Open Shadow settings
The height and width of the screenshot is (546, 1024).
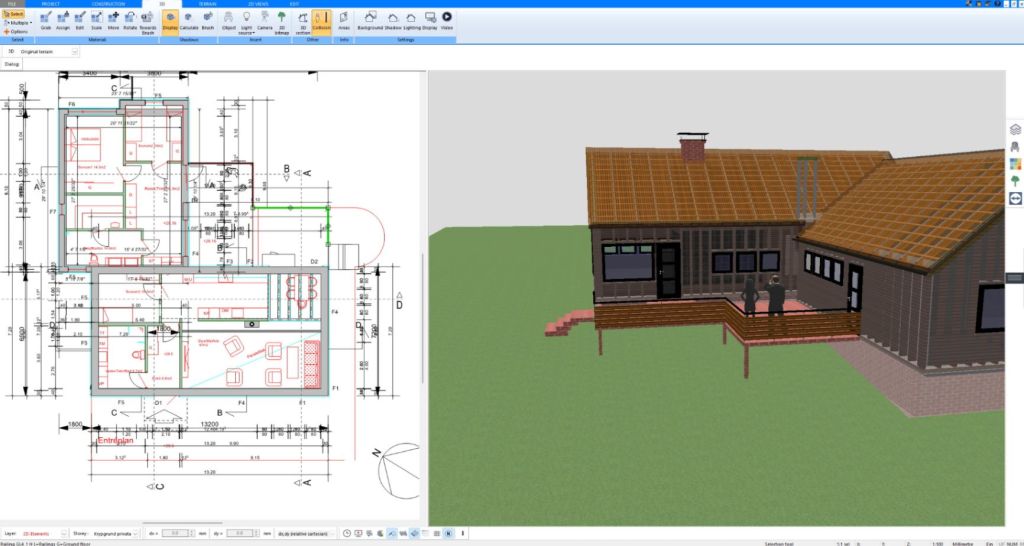[x=393, y=22]
